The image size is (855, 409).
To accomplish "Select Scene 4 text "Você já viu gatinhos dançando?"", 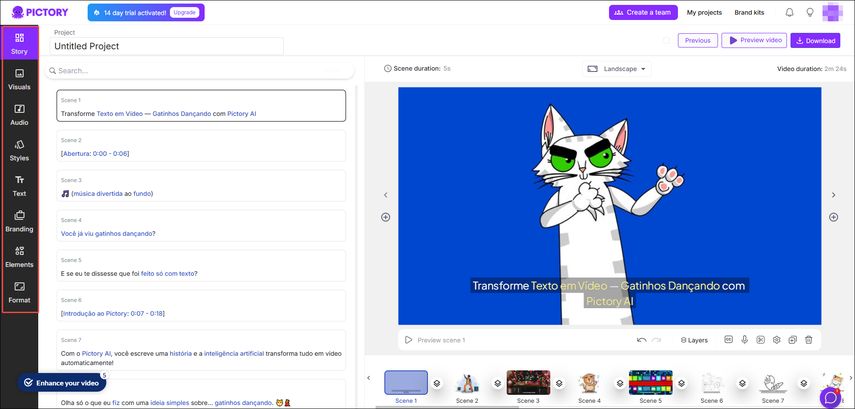I will tap(108, 233).
